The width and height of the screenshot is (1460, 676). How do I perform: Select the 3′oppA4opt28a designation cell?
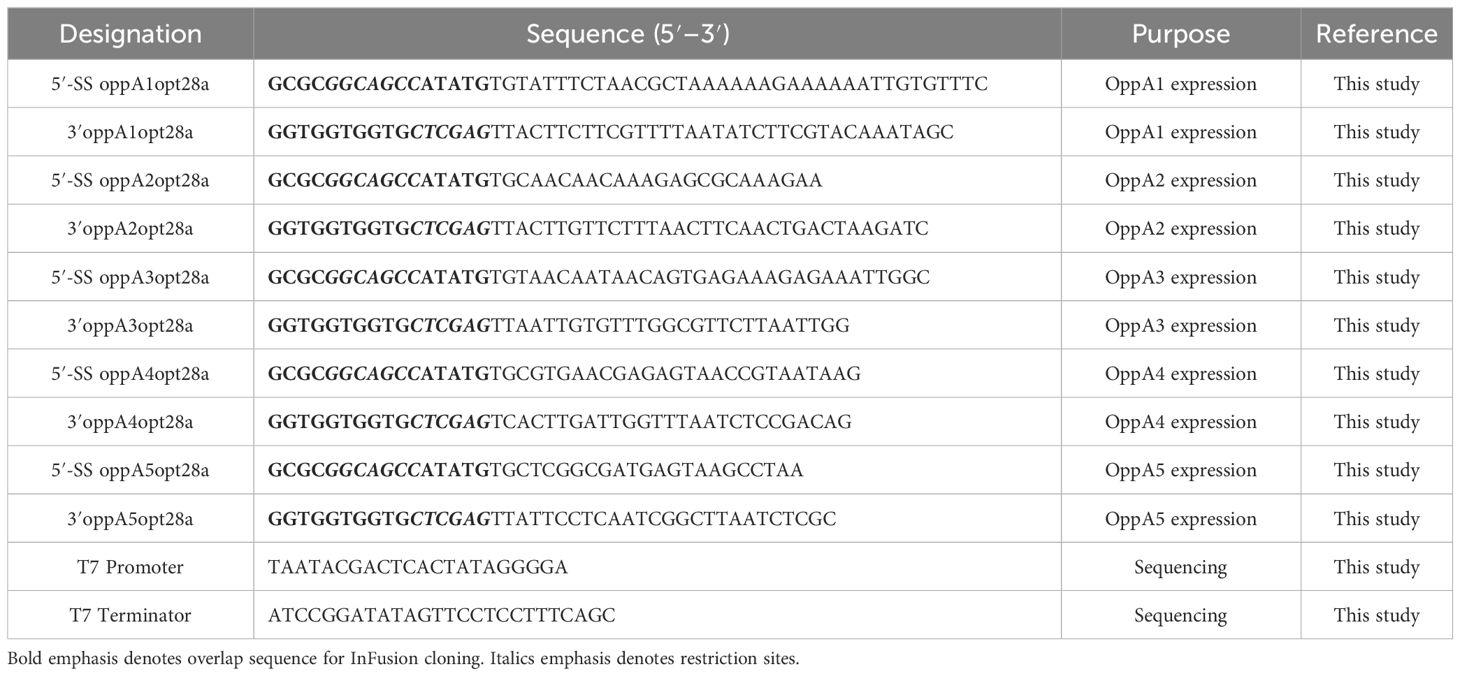(x=130, y=422)
